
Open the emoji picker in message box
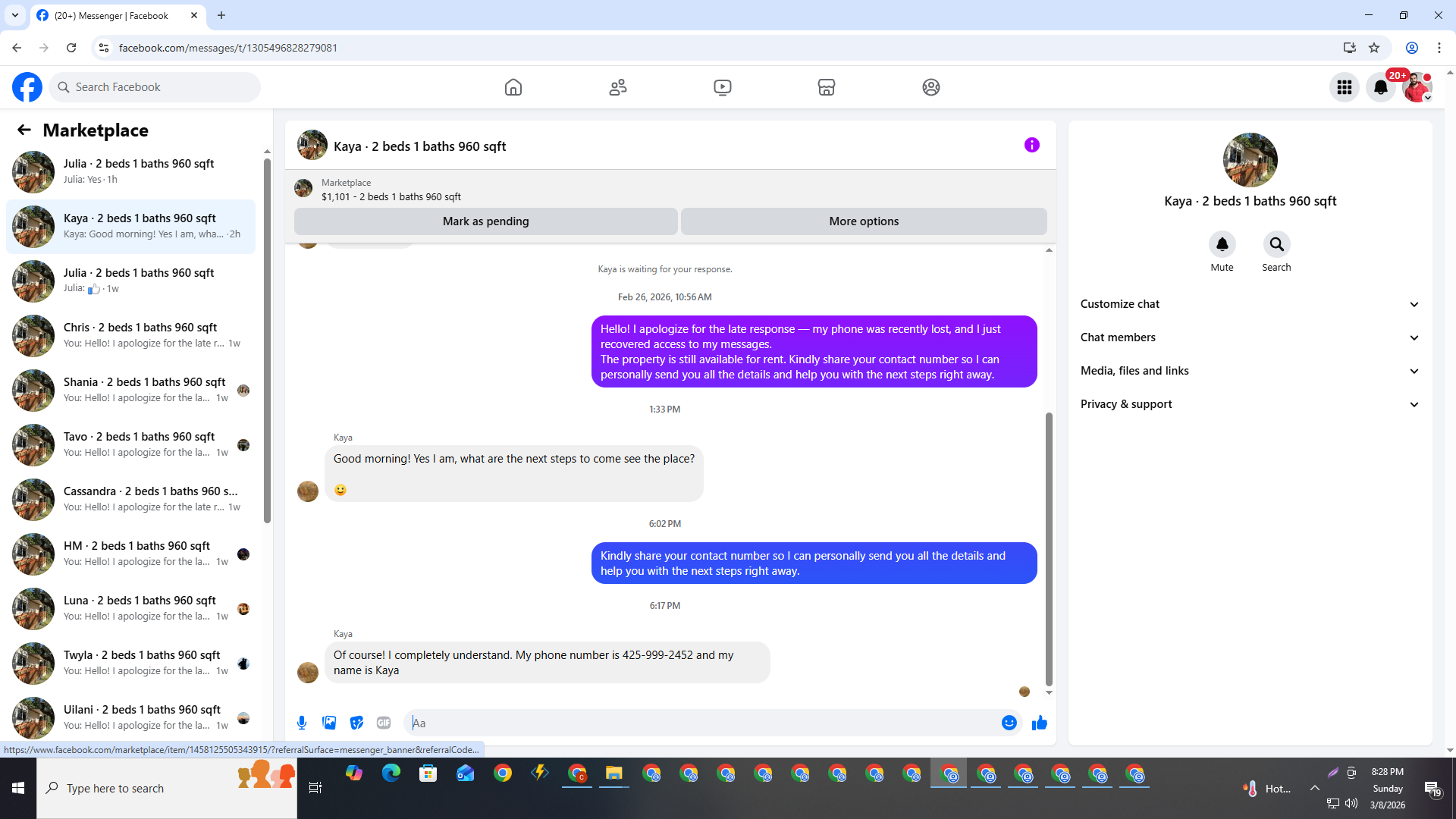pos(1009,723)
